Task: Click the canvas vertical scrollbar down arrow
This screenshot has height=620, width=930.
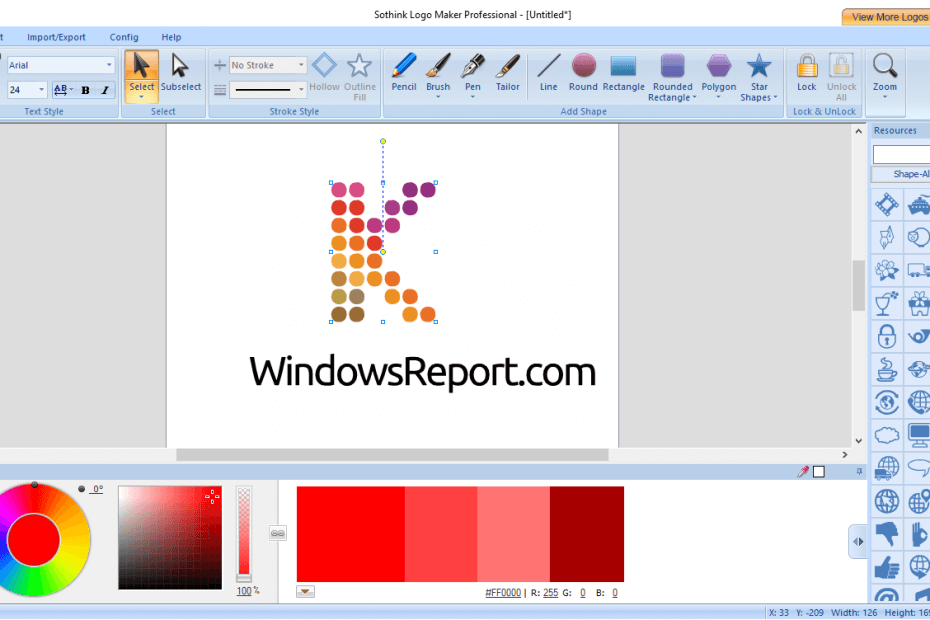Action: coord(858,441)
